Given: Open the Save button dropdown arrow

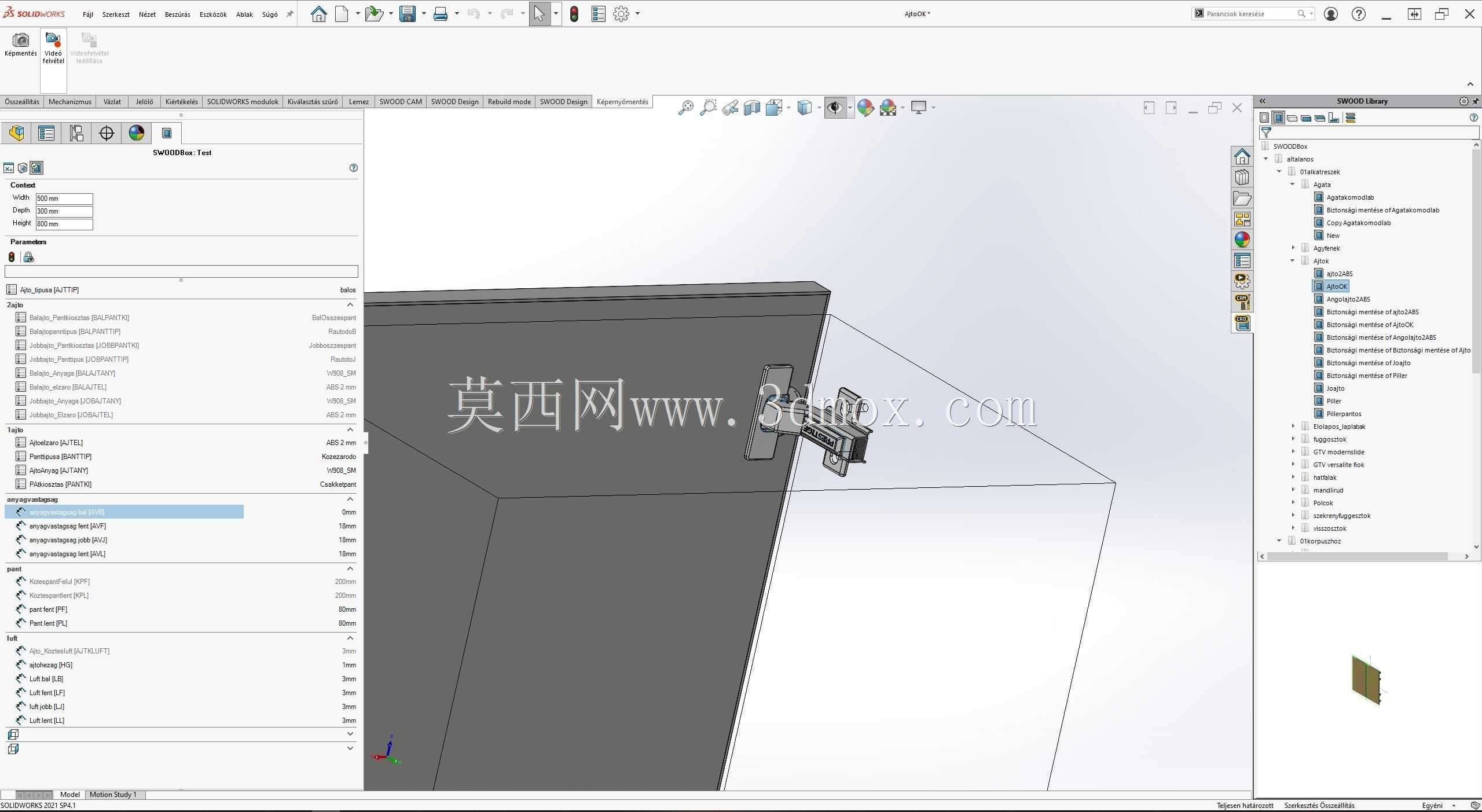Looking at the screenshot, I should coord(424,13).
